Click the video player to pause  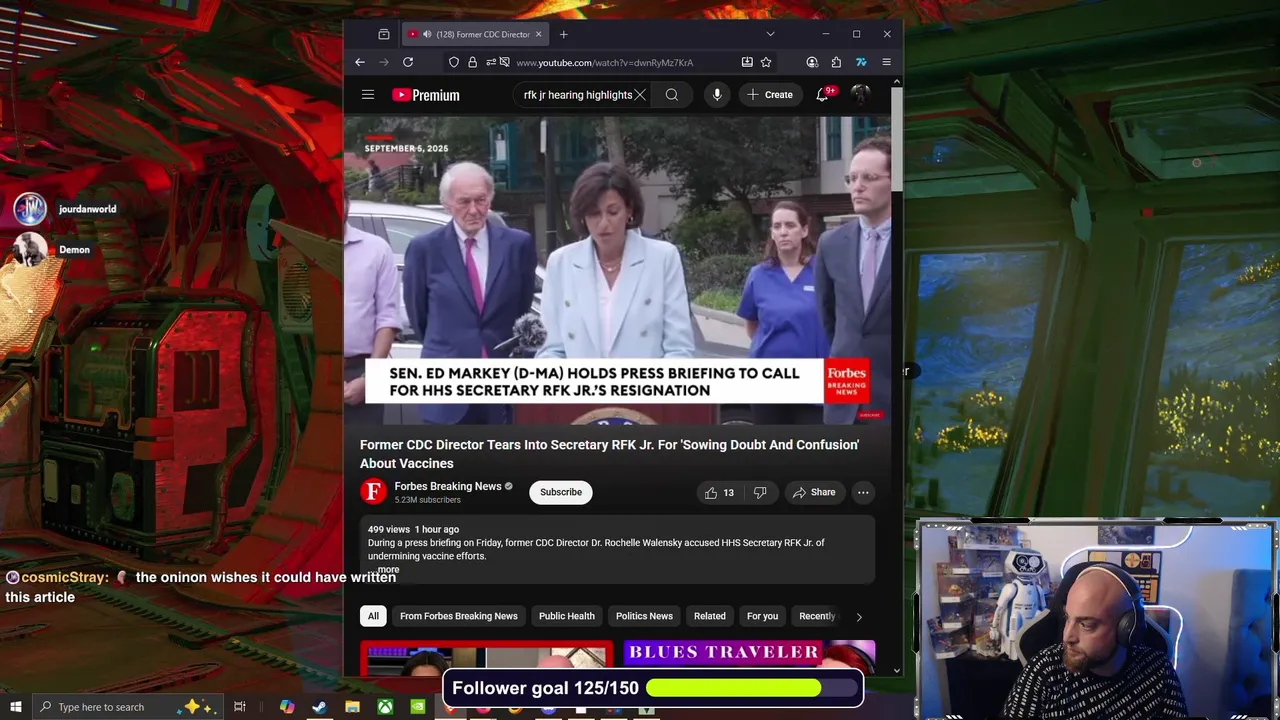pyautogui.click(x=617, y=270)
